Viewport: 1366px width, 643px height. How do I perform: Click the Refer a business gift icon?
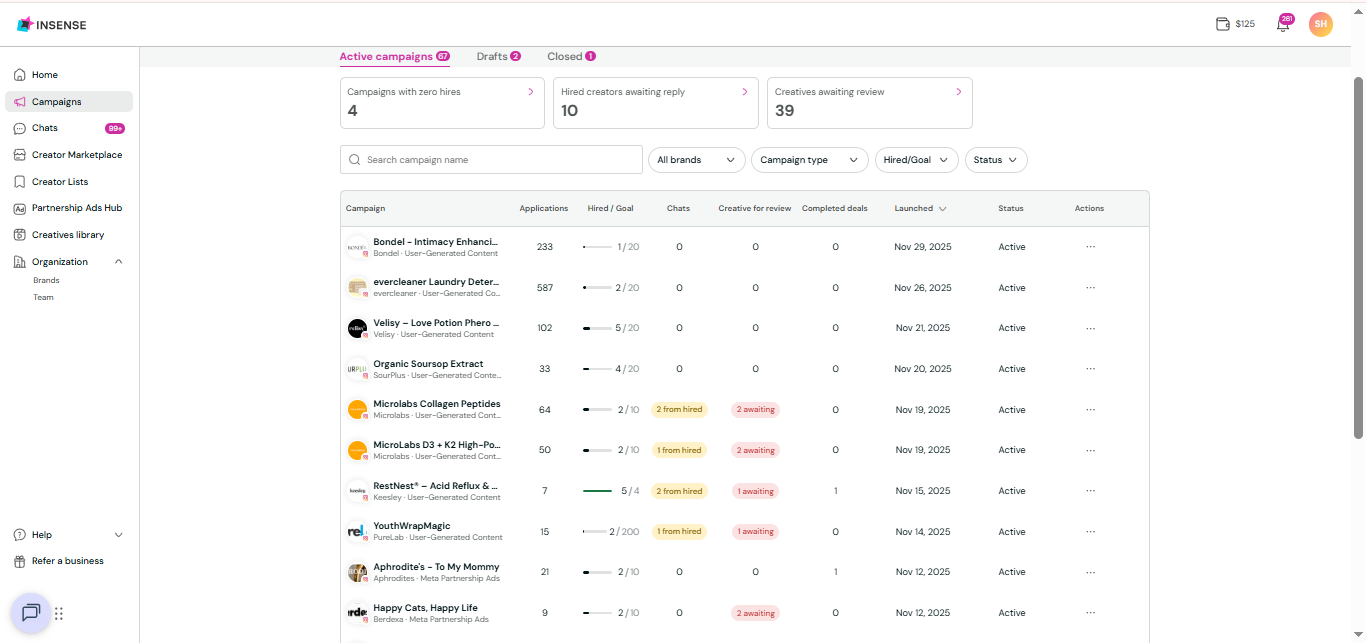(20, 561)
